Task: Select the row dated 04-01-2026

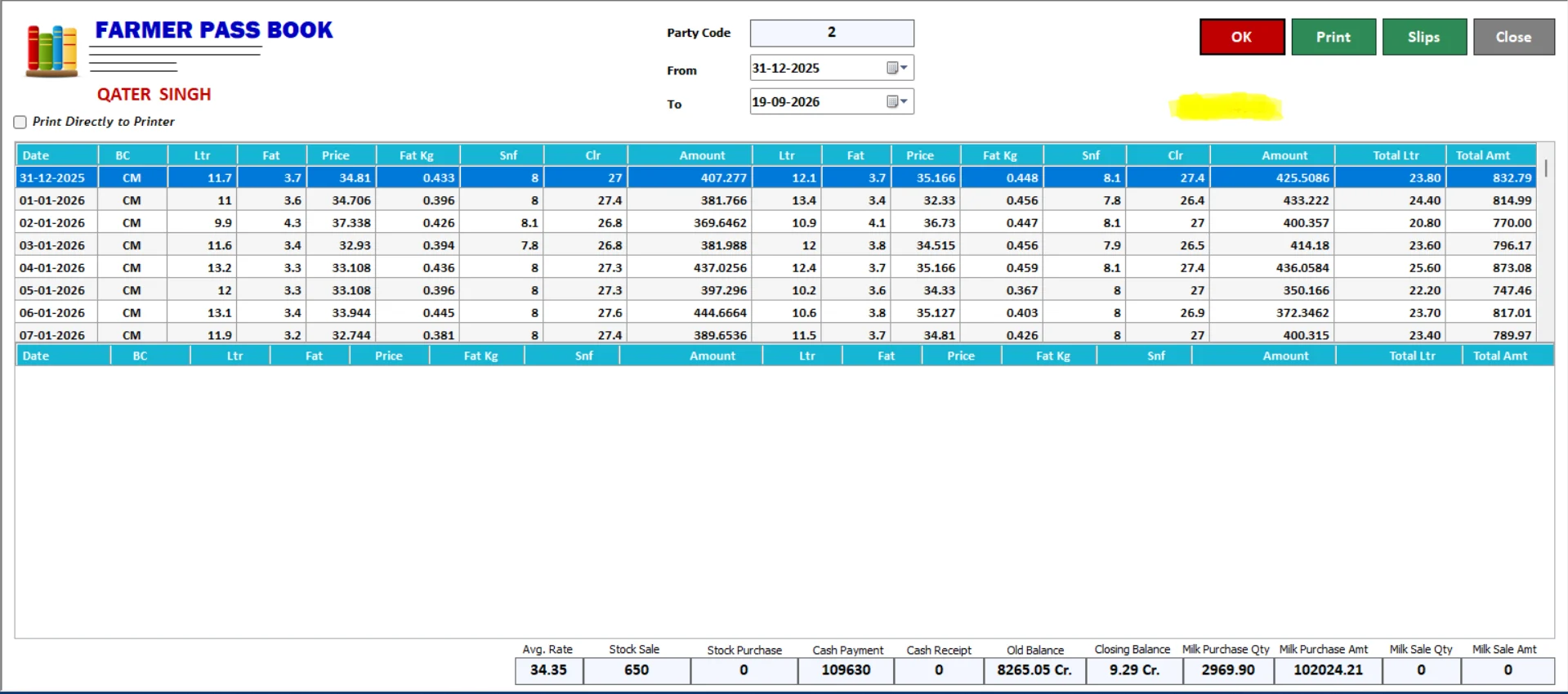Action: coord(776,267)
